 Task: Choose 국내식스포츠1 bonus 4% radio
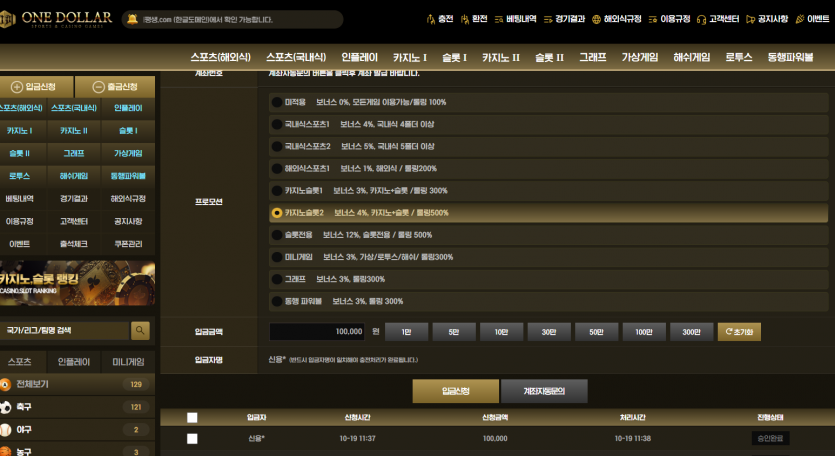coord(277,124)
